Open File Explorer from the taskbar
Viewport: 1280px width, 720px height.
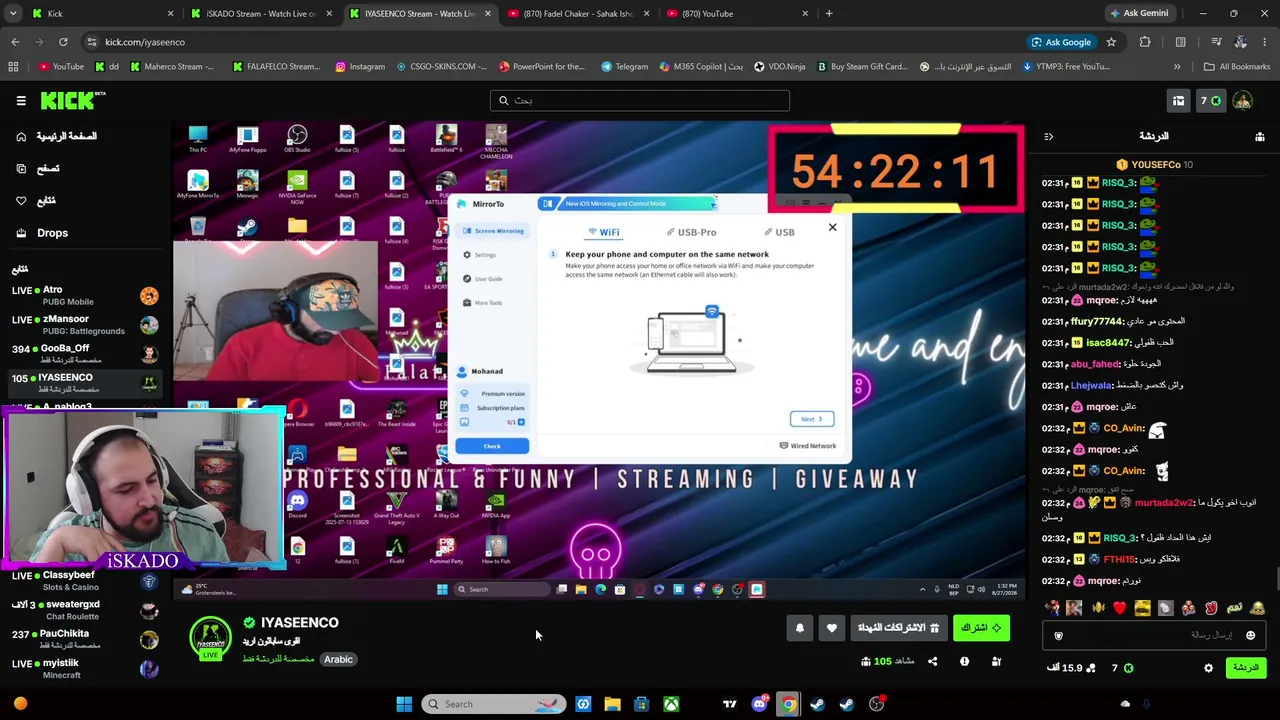coord(612,704)
